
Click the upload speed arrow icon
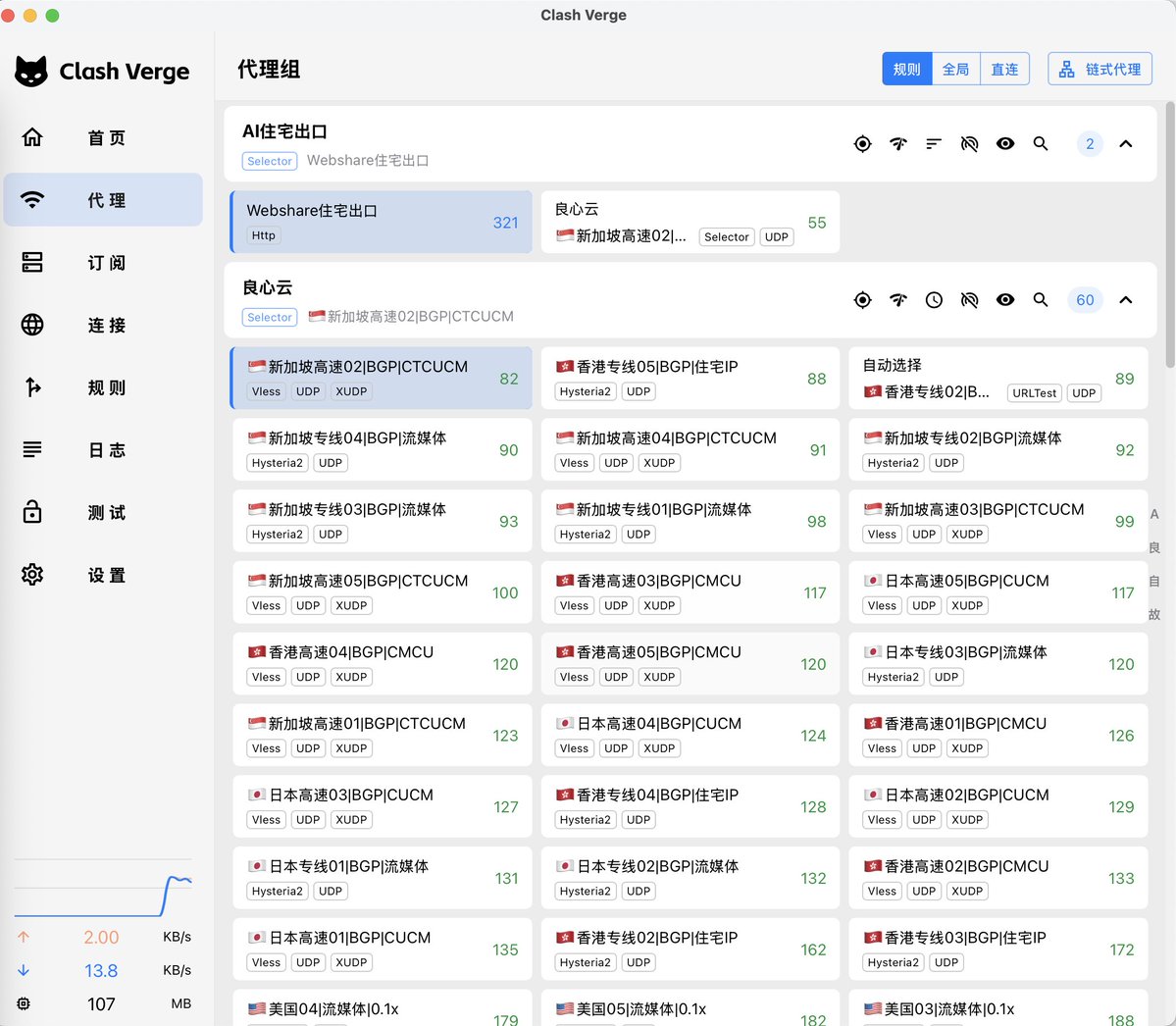[x=24, y=937]
